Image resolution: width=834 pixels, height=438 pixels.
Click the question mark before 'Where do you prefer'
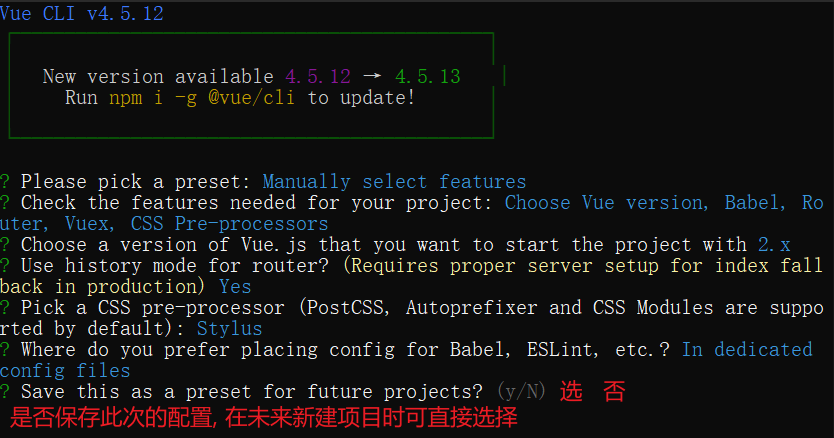5,350
